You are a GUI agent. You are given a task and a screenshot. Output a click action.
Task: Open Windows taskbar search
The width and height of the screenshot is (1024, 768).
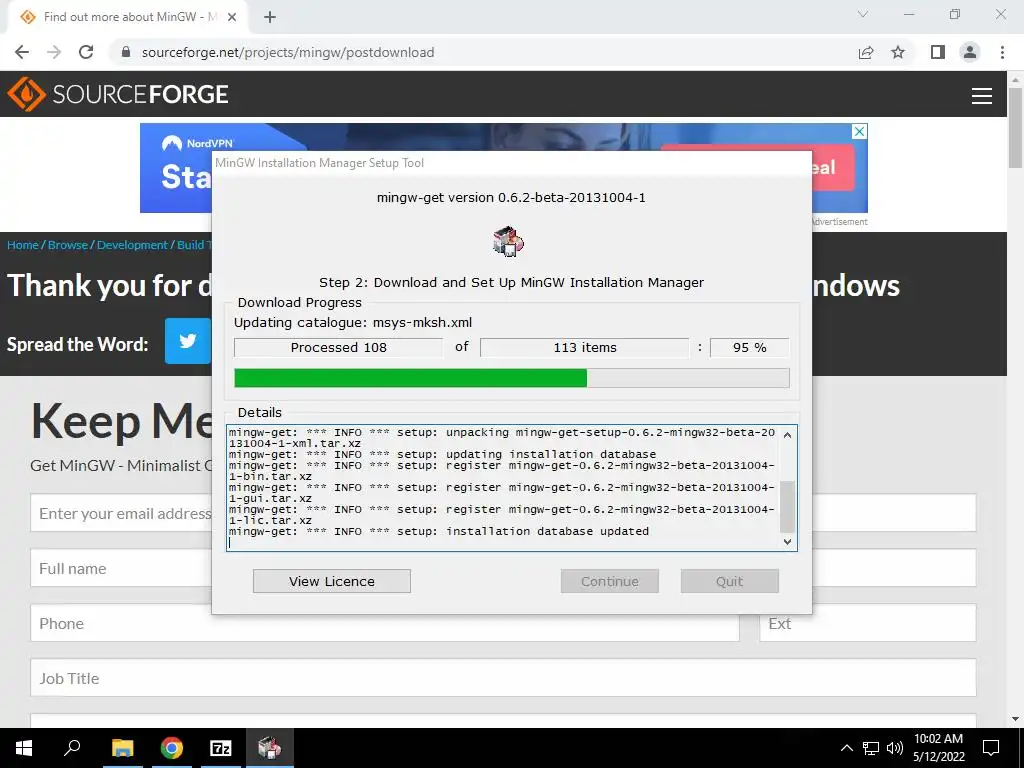(x=72, y=748)
